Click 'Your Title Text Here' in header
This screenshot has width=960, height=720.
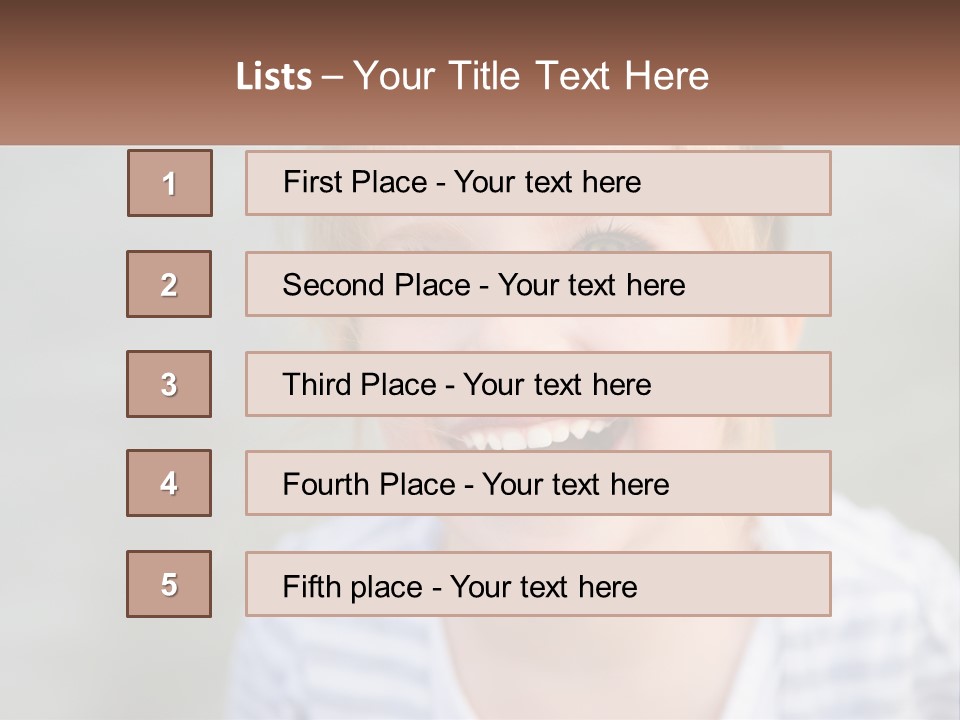pos(531,77)
